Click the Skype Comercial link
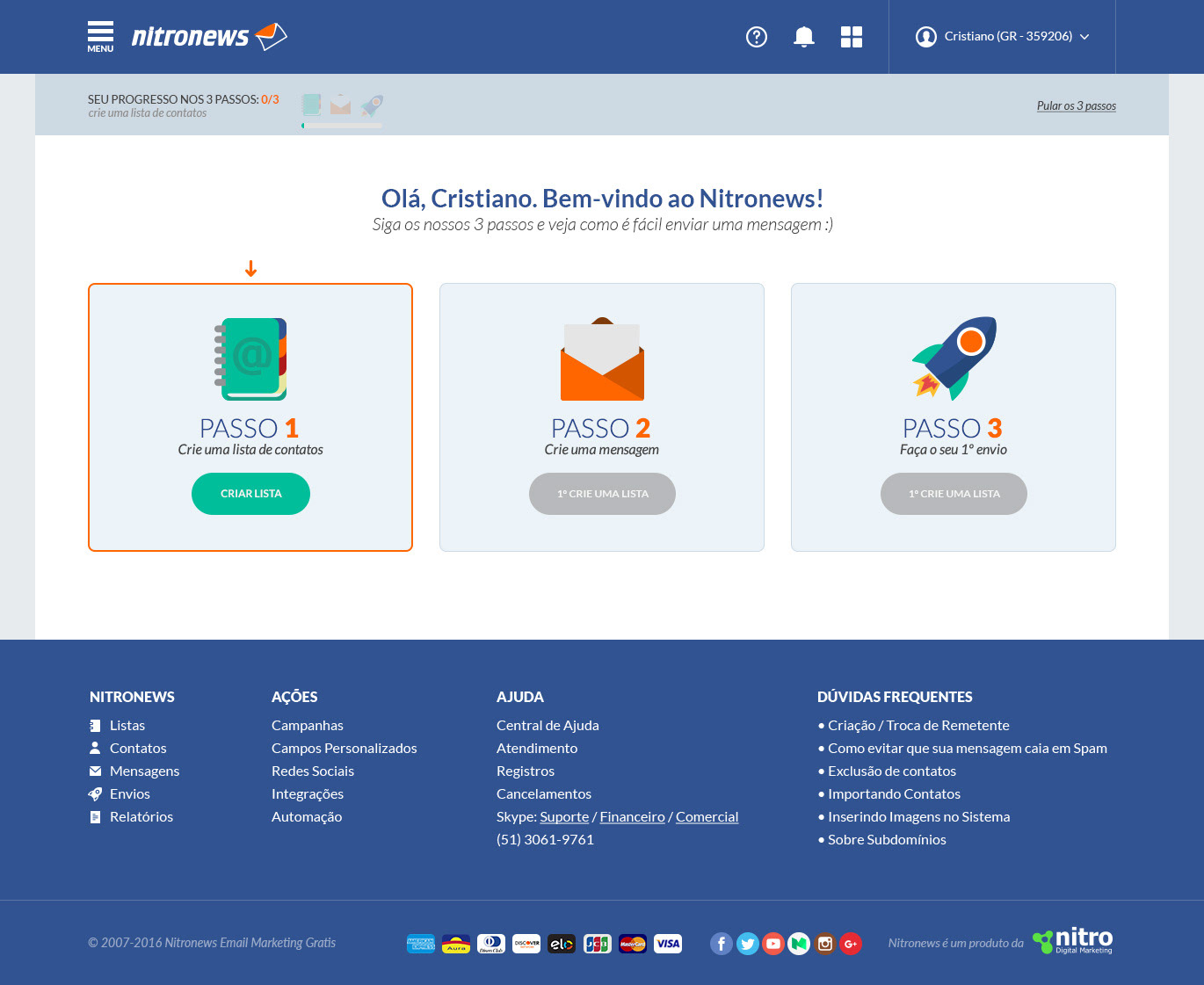The image size is (1204, 985). (707, 816)
